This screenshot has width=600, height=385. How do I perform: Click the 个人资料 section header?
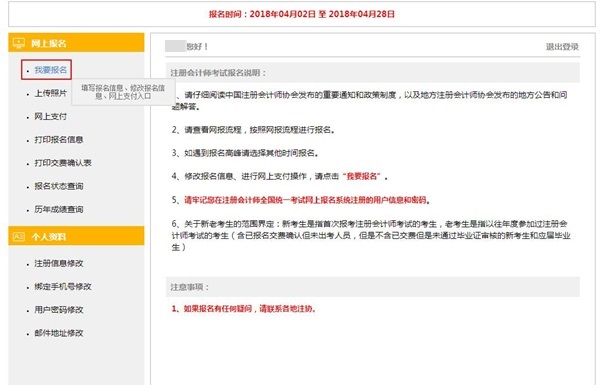(77, 236)
